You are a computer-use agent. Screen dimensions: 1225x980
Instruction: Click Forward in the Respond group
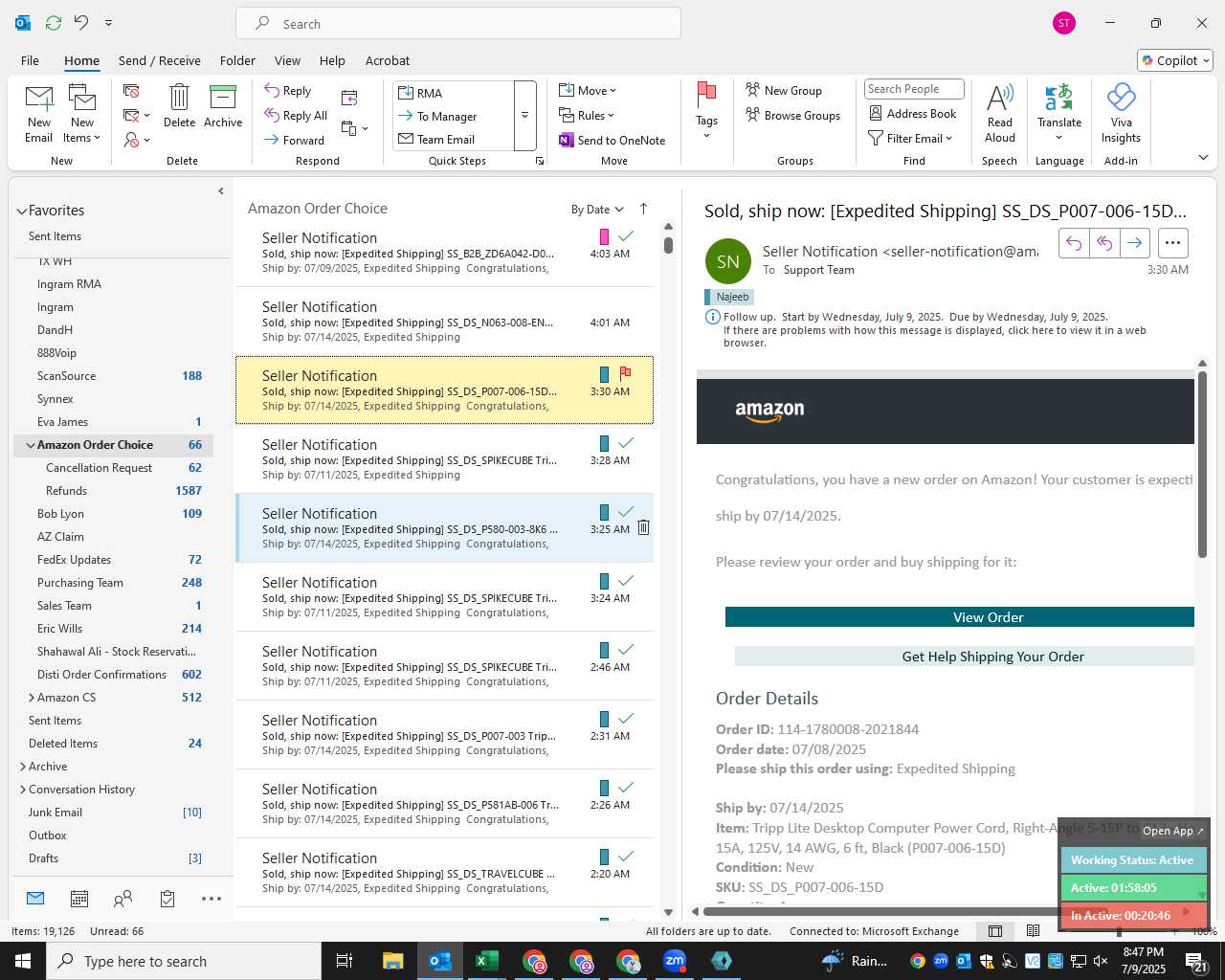295,141
